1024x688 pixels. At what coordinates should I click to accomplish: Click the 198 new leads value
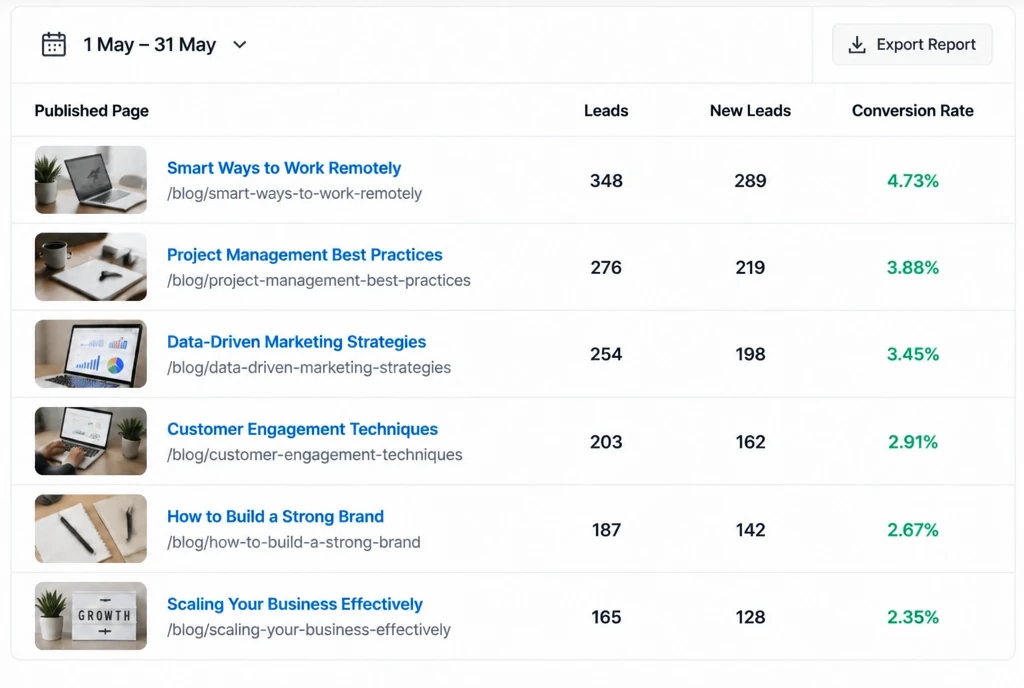[750, 354]
